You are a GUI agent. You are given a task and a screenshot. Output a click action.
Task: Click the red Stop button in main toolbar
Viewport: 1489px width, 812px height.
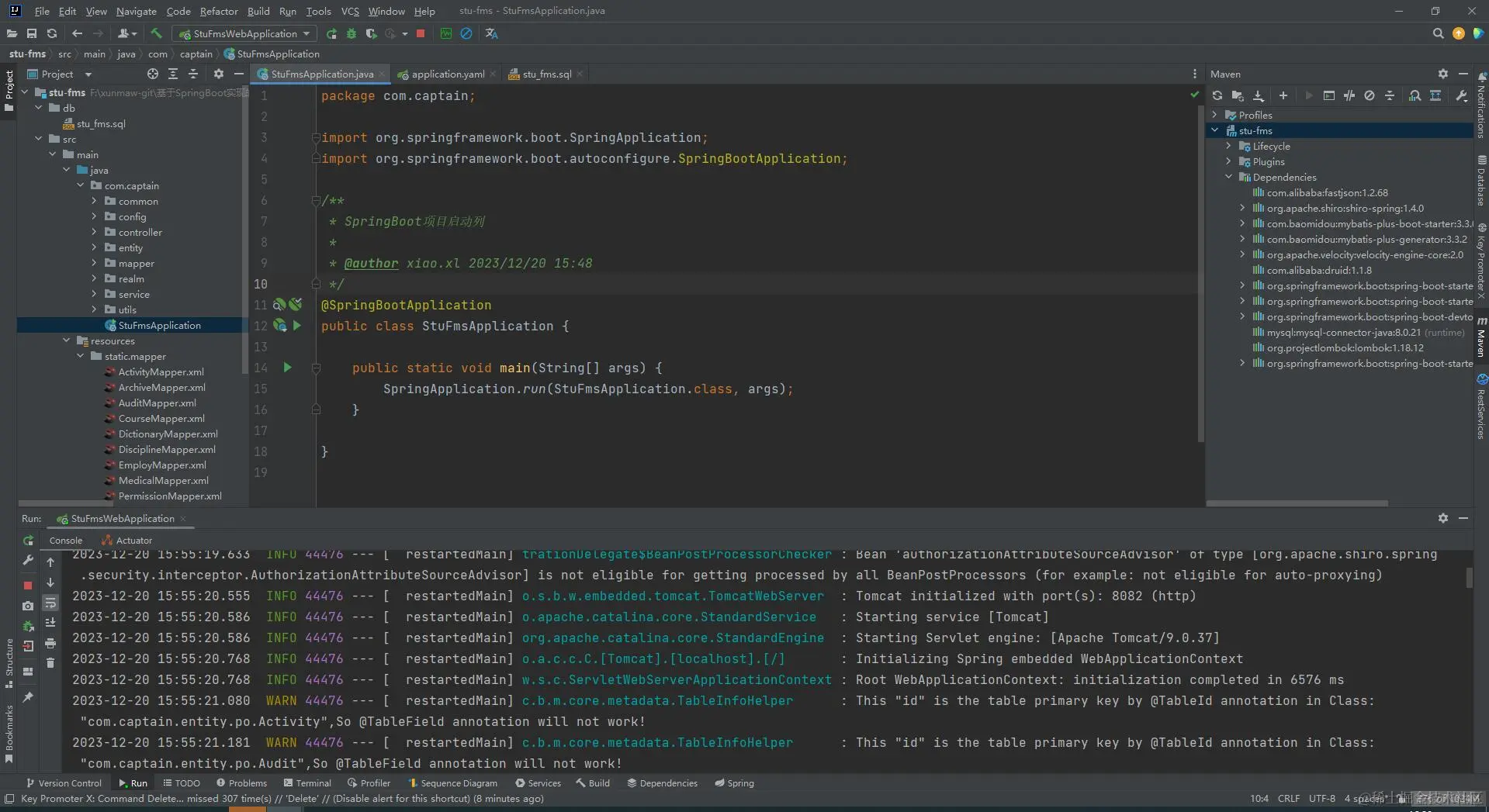[x=421, y=33]
